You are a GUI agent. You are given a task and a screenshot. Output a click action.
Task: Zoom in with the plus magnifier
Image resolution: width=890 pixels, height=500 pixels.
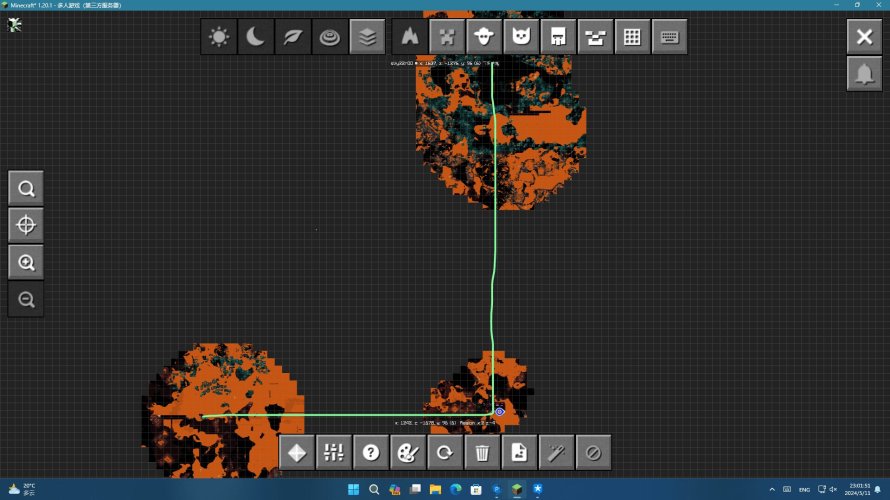[26, 262]
